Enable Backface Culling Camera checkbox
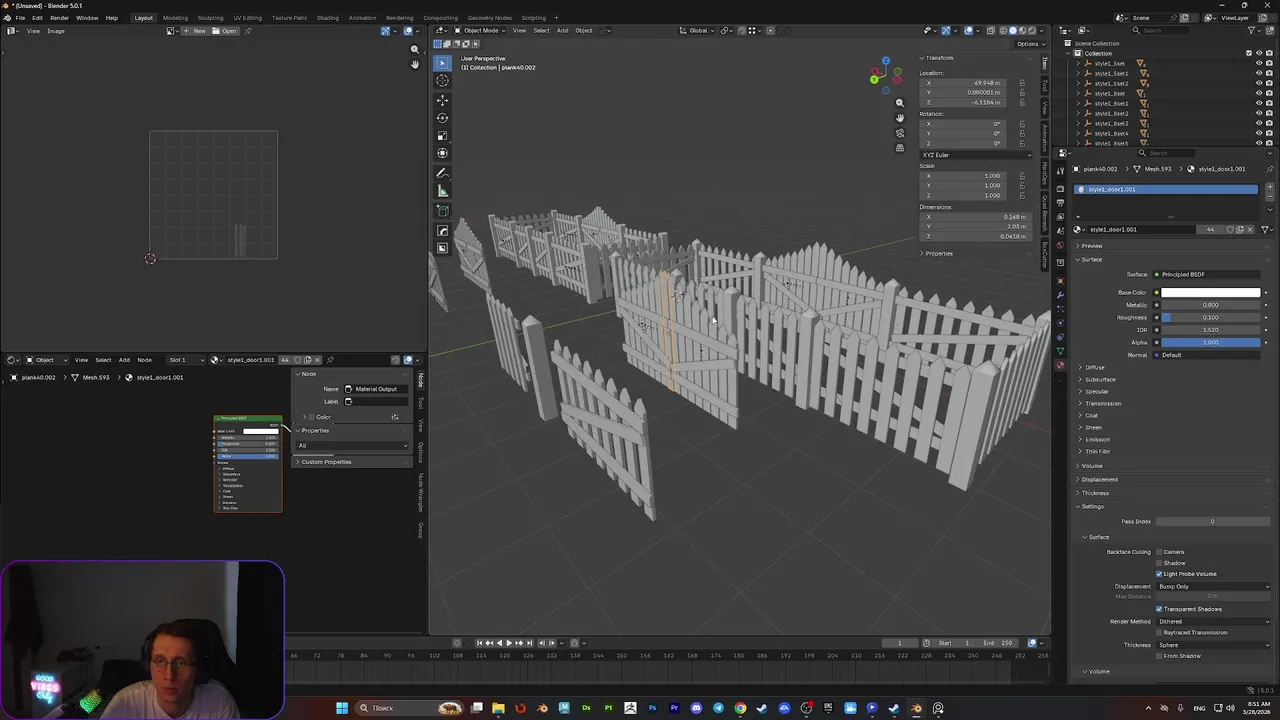The height and width of the screenshot is (720, 1280). pos(1159,552)
